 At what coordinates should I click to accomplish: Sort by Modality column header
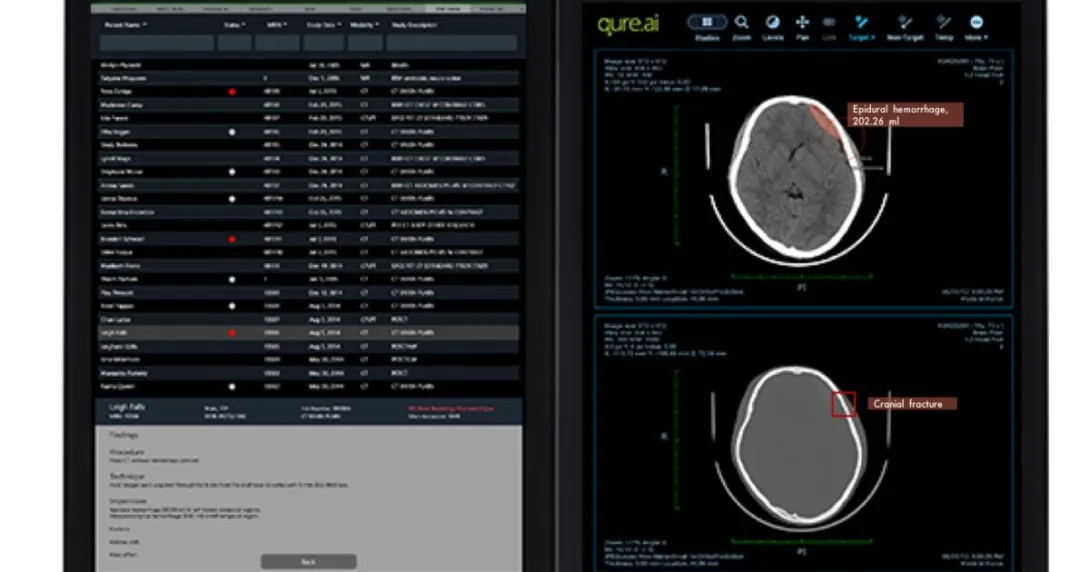pos(364,24)
